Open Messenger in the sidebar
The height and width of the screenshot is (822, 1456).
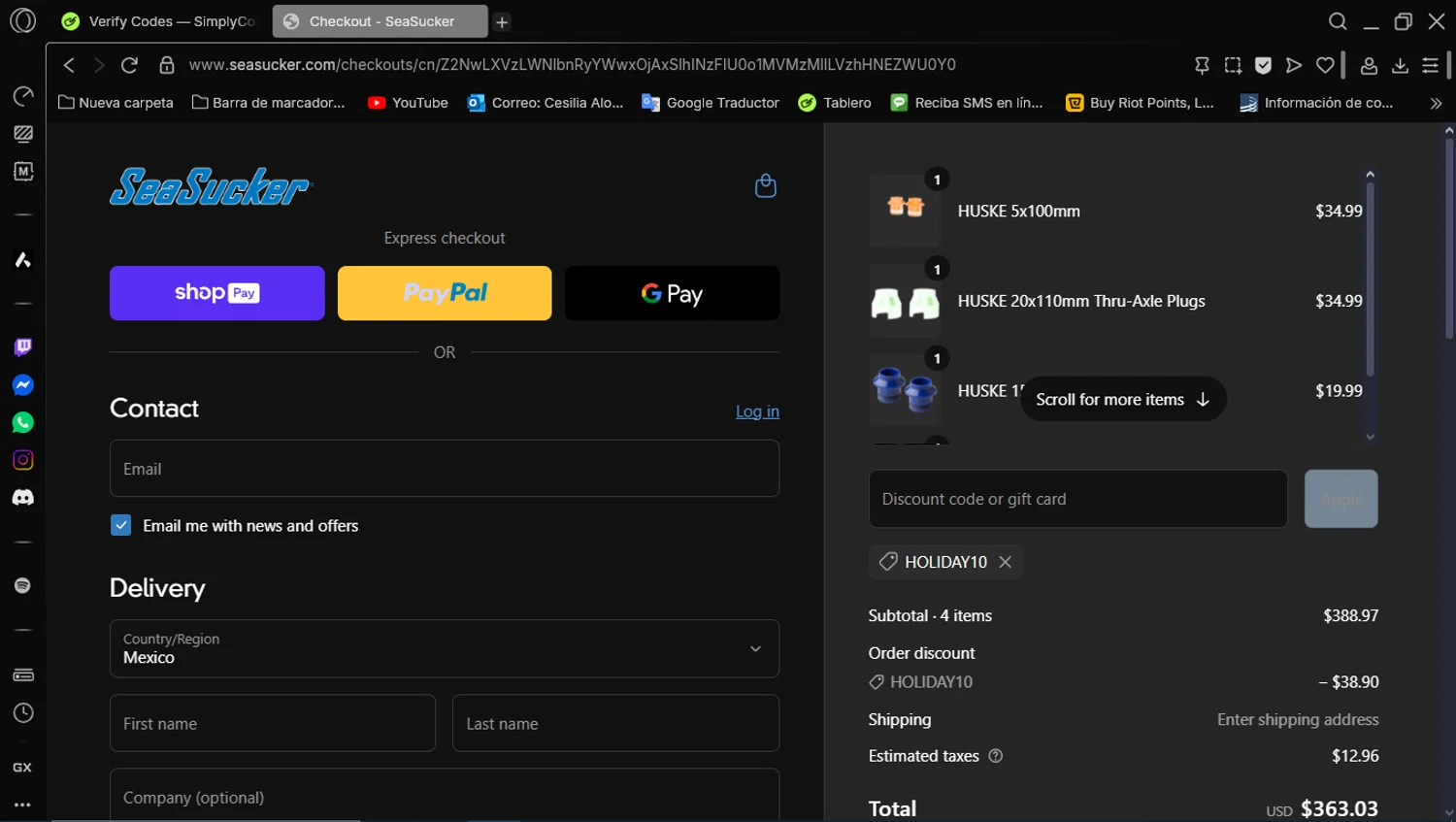click(22, 385)
